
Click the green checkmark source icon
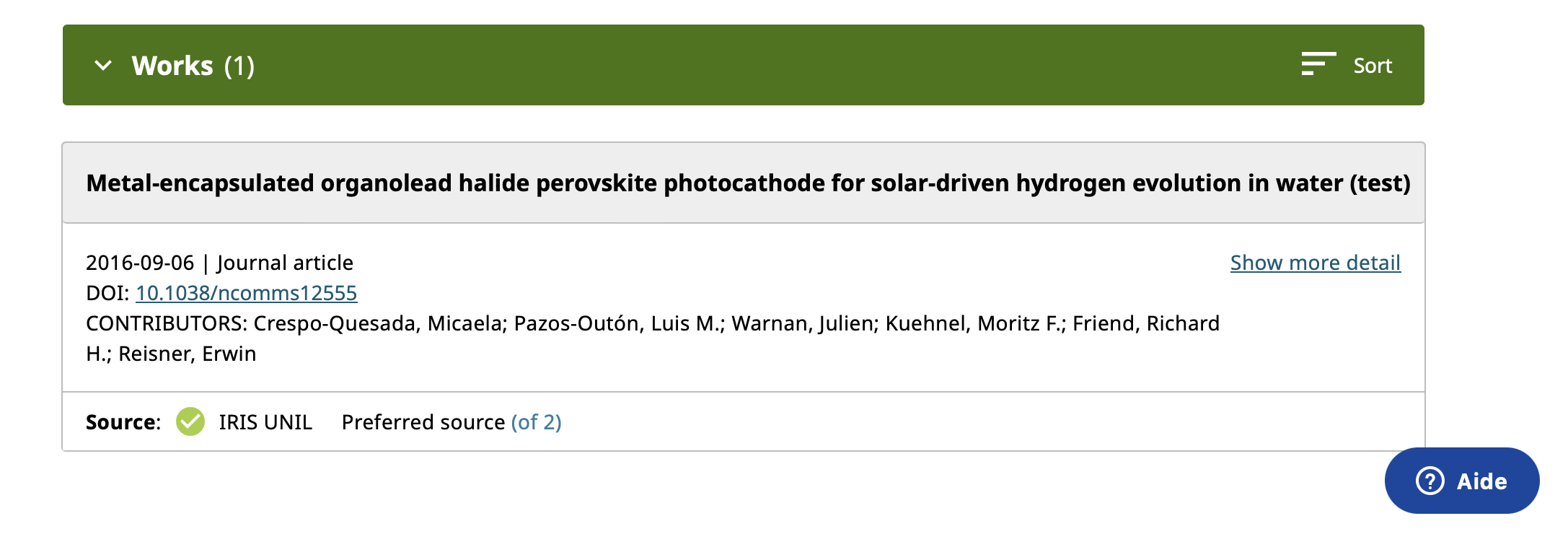click(190, 422)
